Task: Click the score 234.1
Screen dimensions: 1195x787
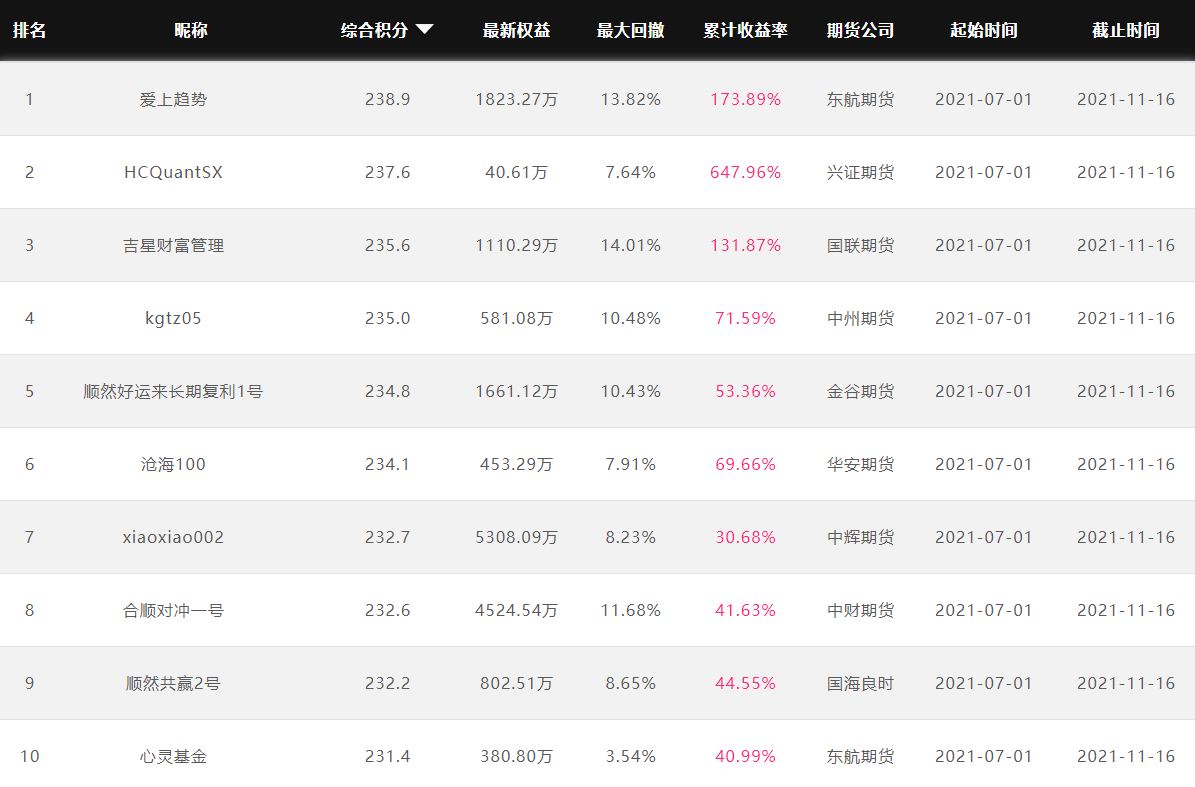Action: coord(387,465)
